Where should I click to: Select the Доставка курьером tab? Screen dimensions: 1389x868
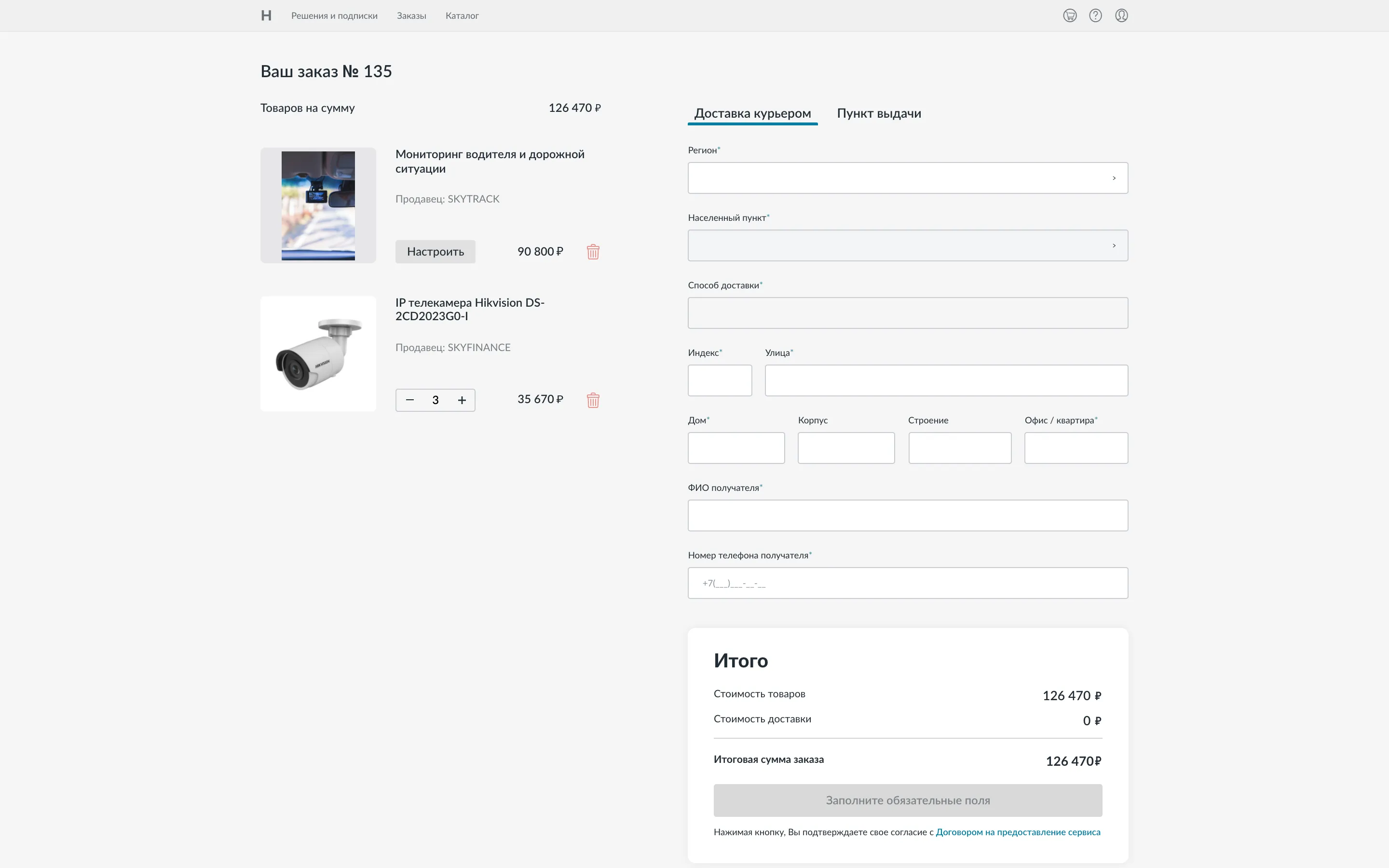coord(752,113)
